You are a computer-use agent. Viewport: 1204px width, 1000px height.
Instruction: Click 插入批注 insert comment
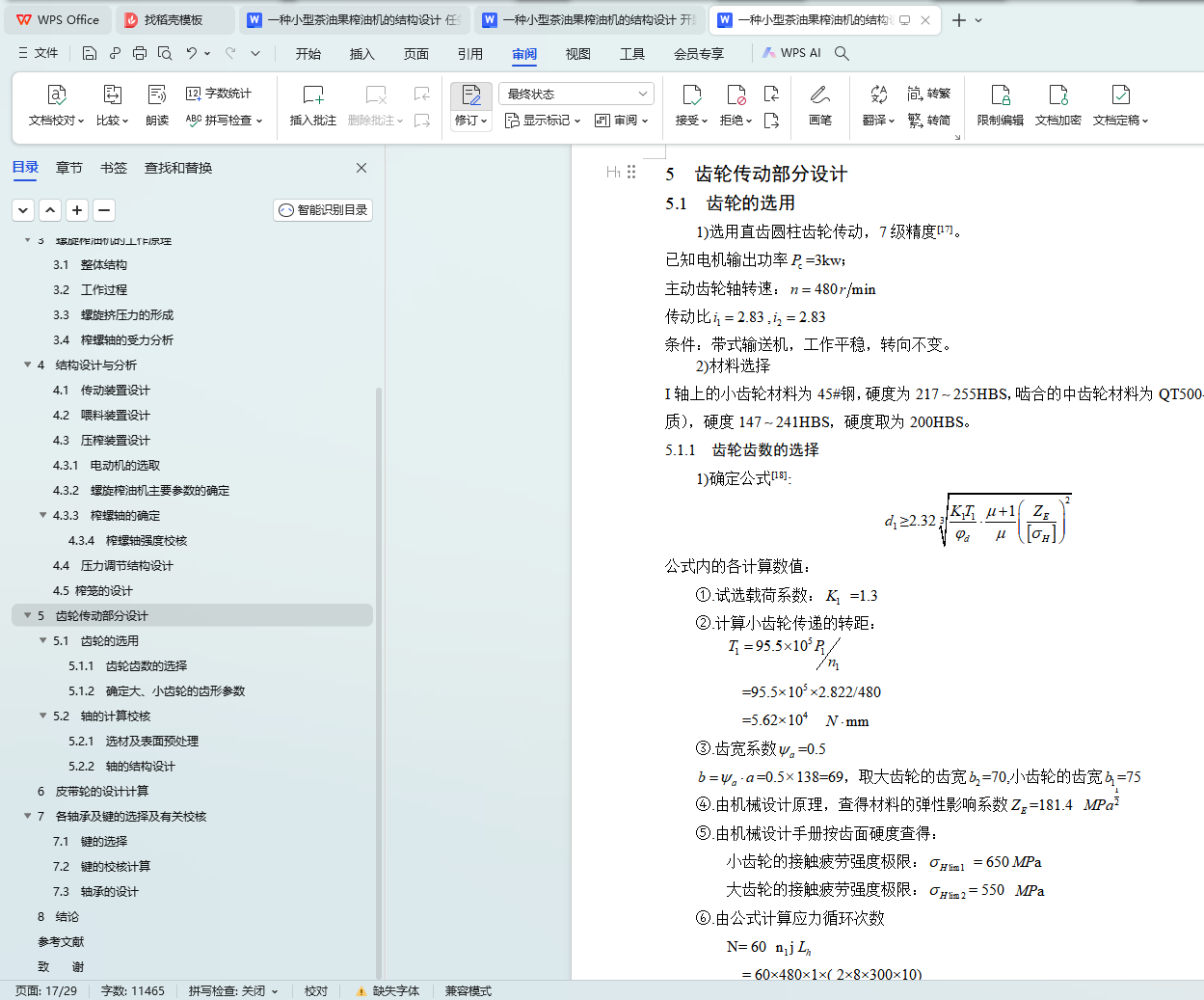pos(313,106)
